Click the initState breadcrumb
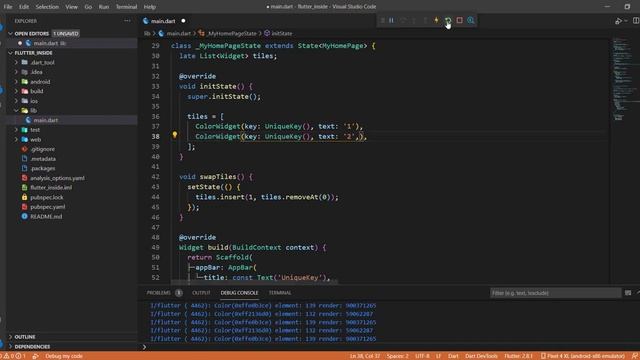Image resolution: width=640 pixels, height=360 pixels. [x=282, y=33]
